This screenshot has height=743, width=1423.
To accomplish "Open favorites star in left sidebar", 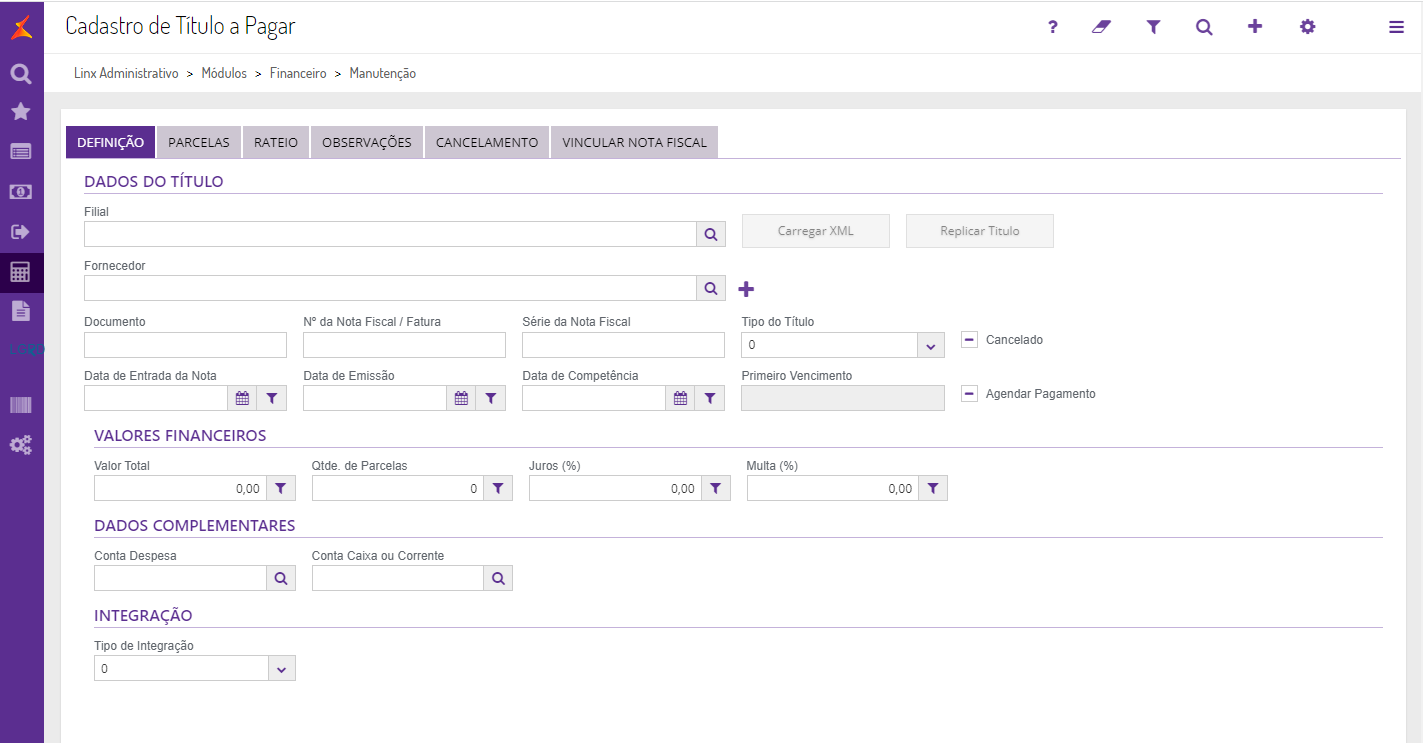I will coord(20,111).
